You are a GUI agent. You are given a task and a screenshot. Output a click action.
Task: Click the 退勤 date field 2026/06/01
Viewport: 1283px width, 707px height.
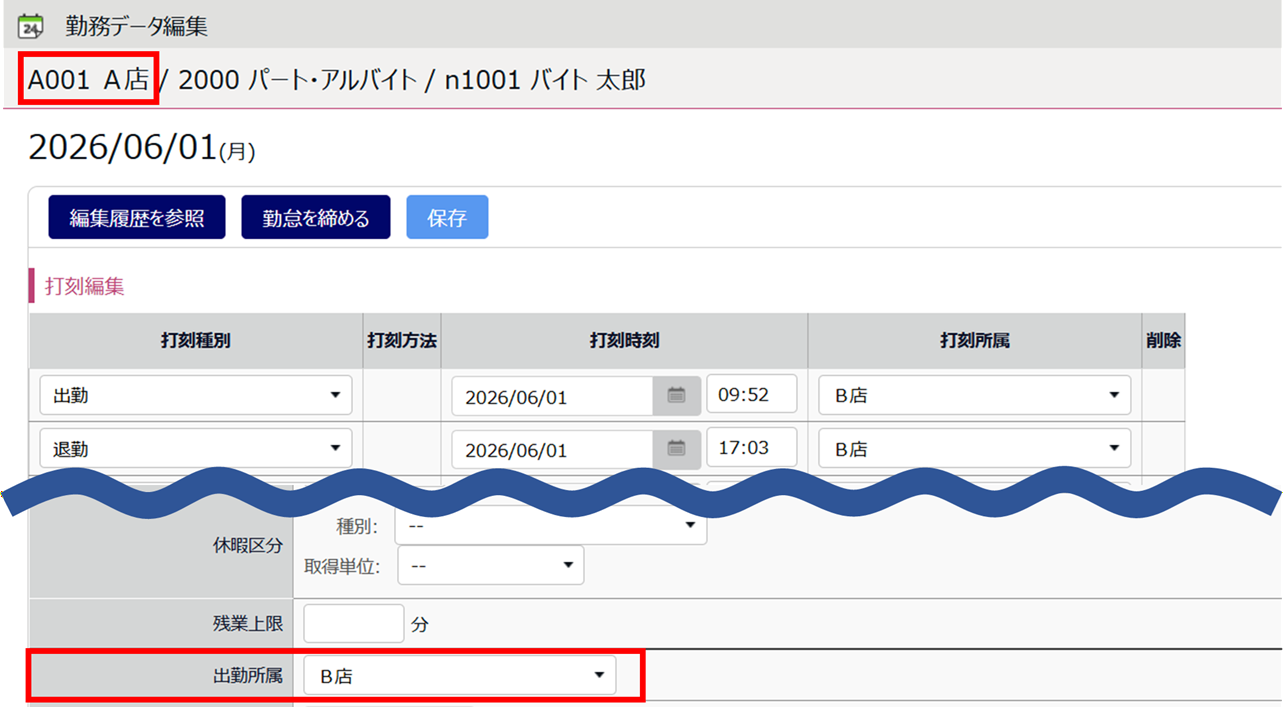553,449
